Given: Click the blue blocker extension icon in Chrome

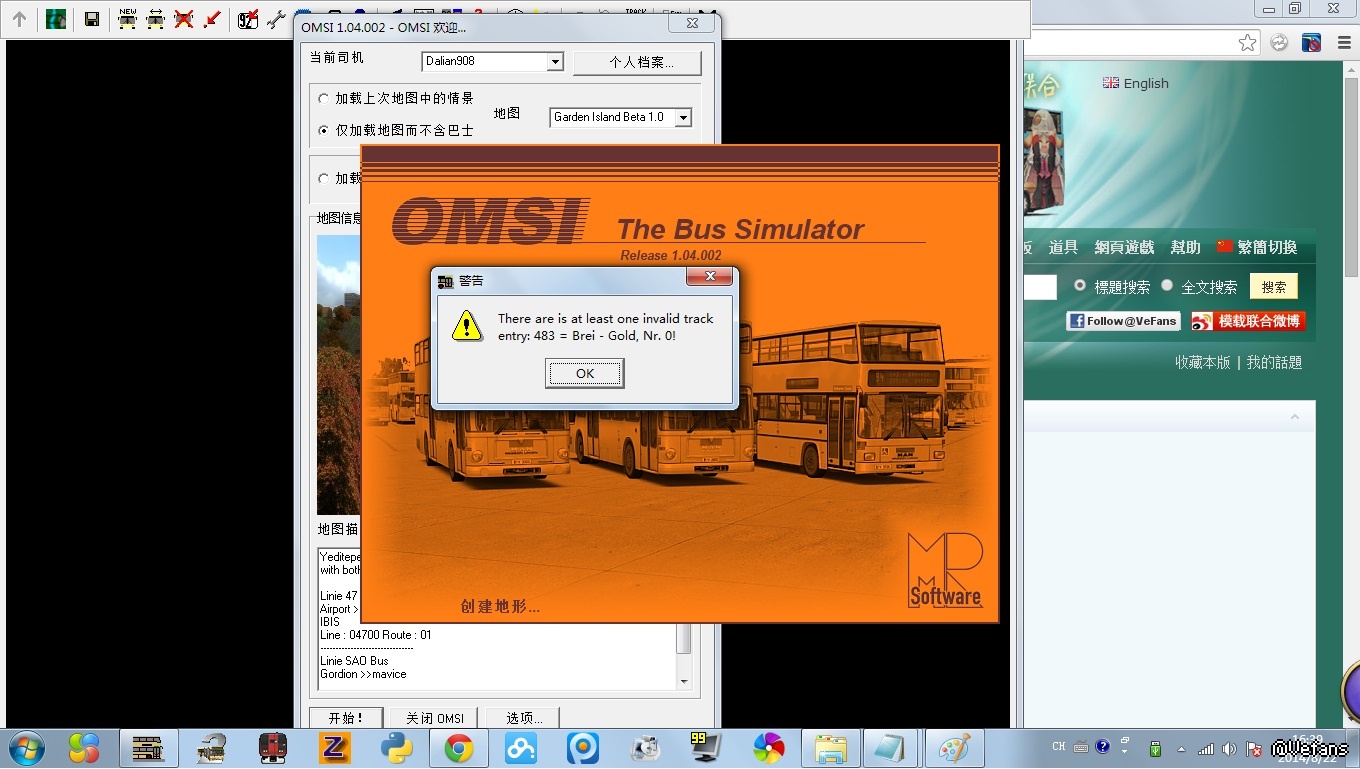Looking at the screenshot, I should coord(1311,43).
